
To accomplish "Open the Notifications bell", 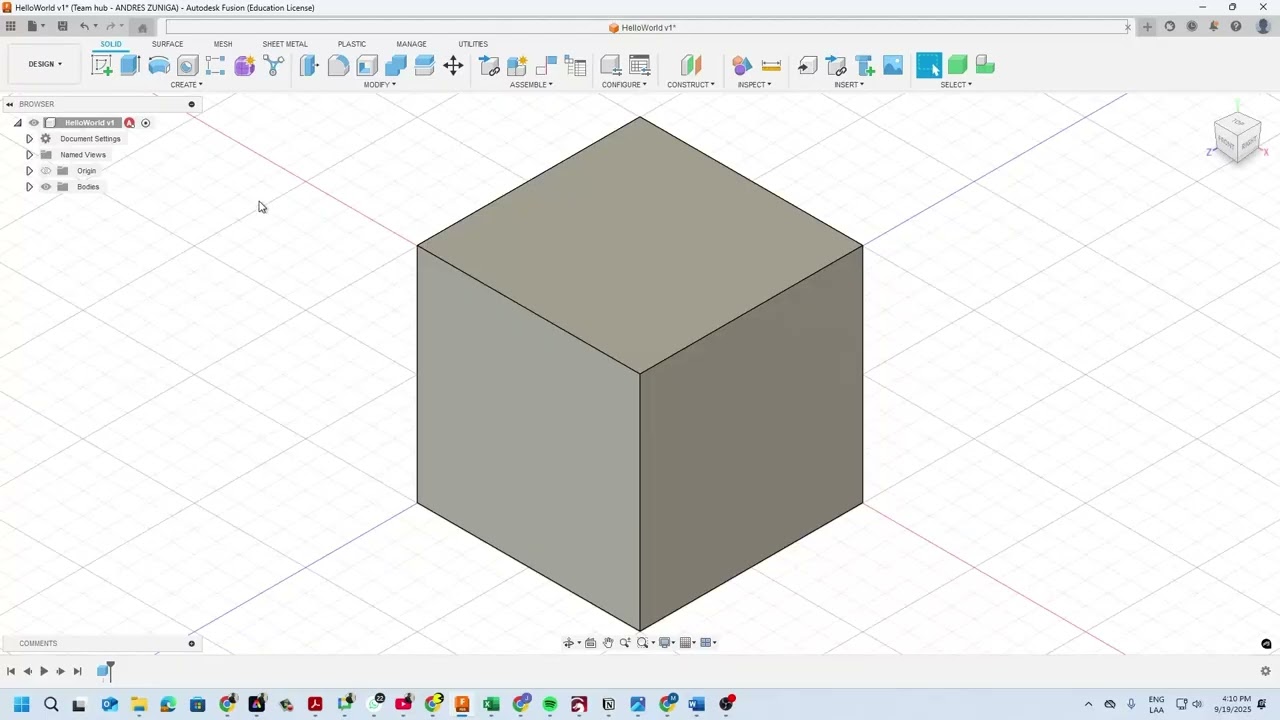I will coord(1214,27).
